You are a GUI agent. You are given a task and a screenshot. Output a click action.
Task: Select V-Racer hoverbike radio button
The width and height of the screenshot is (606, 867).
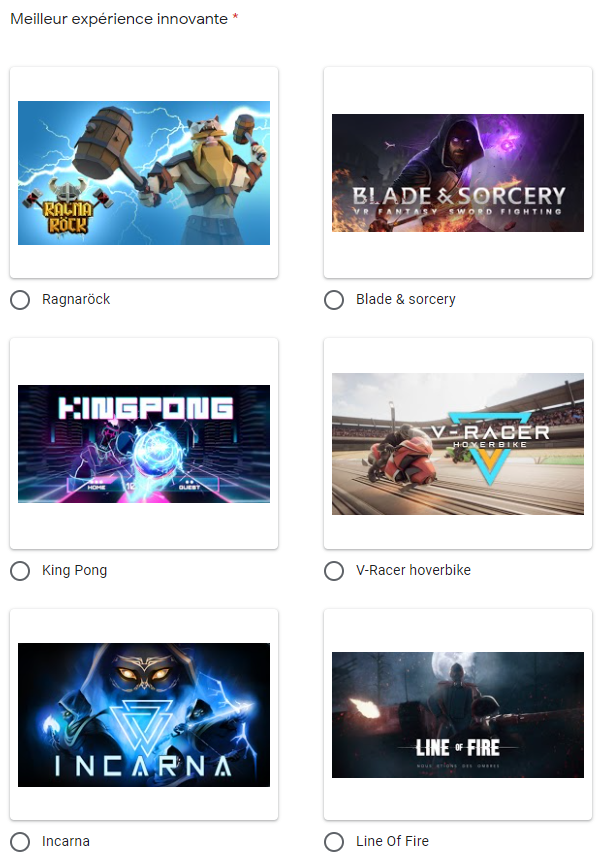[334, 571]
